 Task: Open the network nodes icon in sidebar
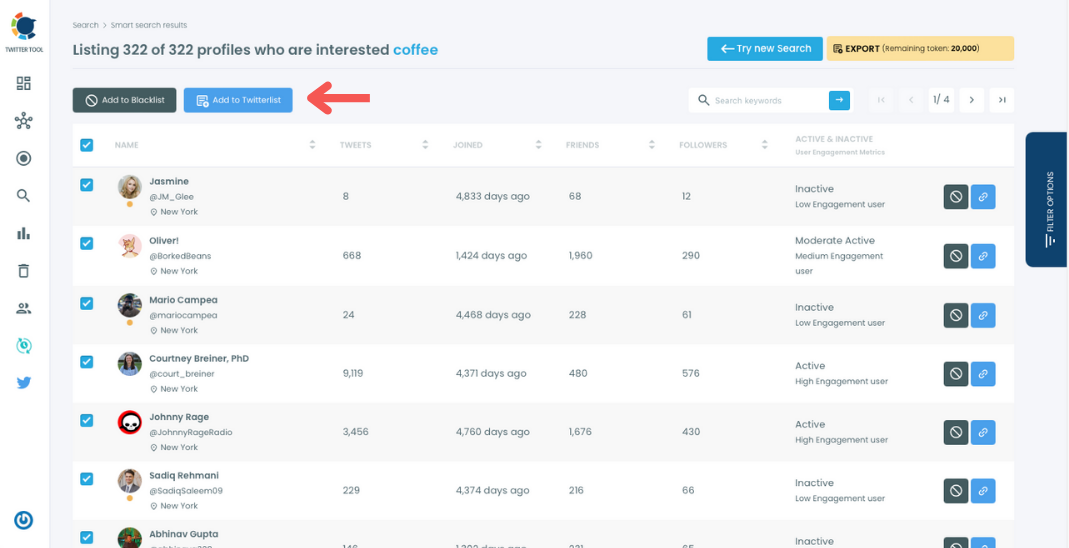24,122
